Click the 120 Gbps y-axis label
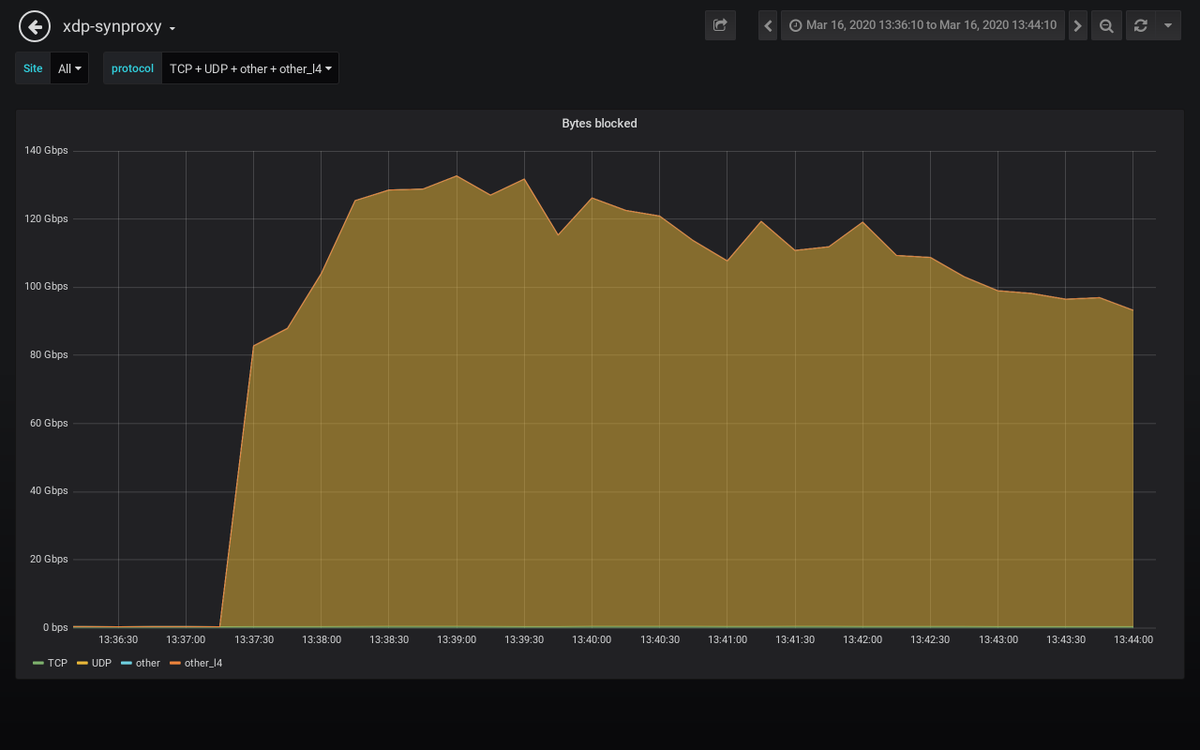This screenshot has height=750, width=1200. pos(46,218)
